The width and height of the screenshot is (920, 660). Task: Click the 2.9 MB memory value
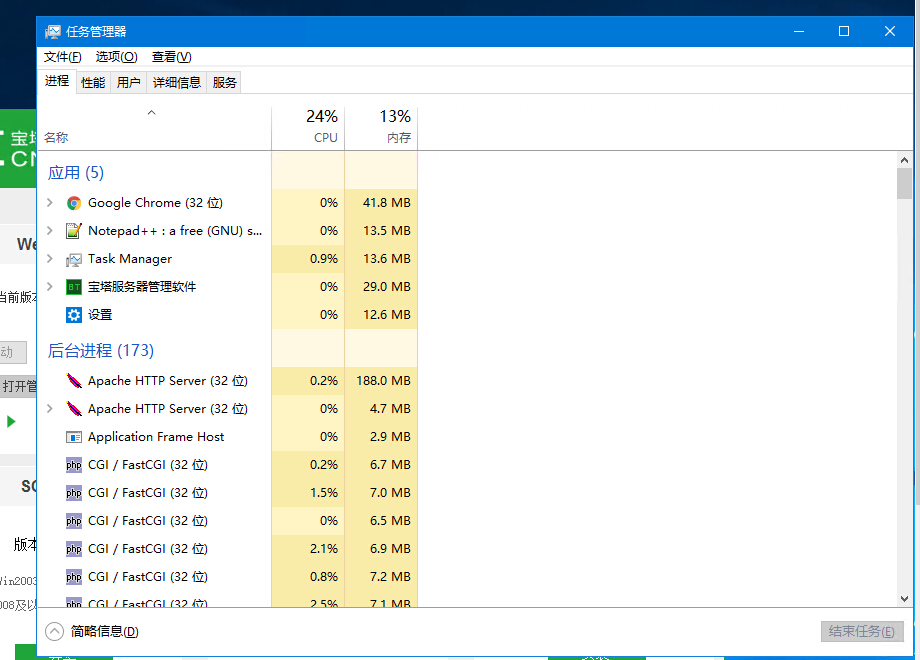tap(390, 437)
